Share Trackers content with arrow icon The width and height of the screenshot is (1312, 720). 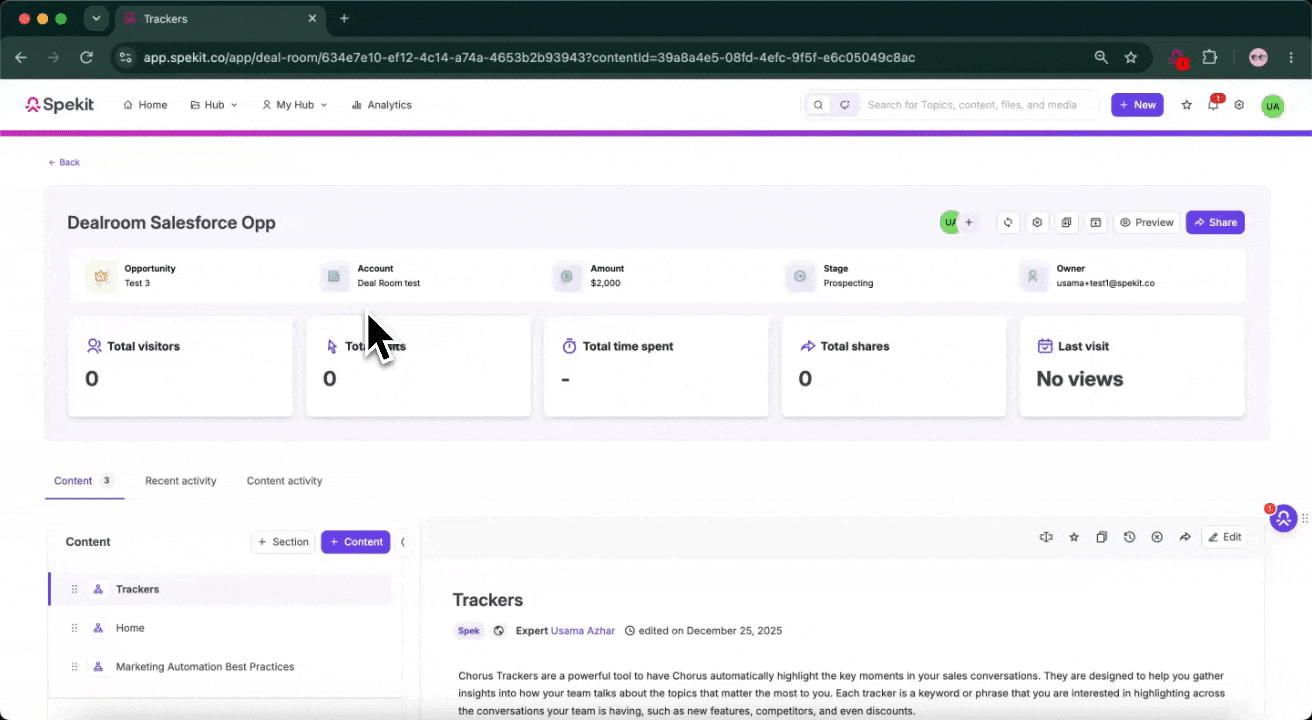coord(1185,537)
